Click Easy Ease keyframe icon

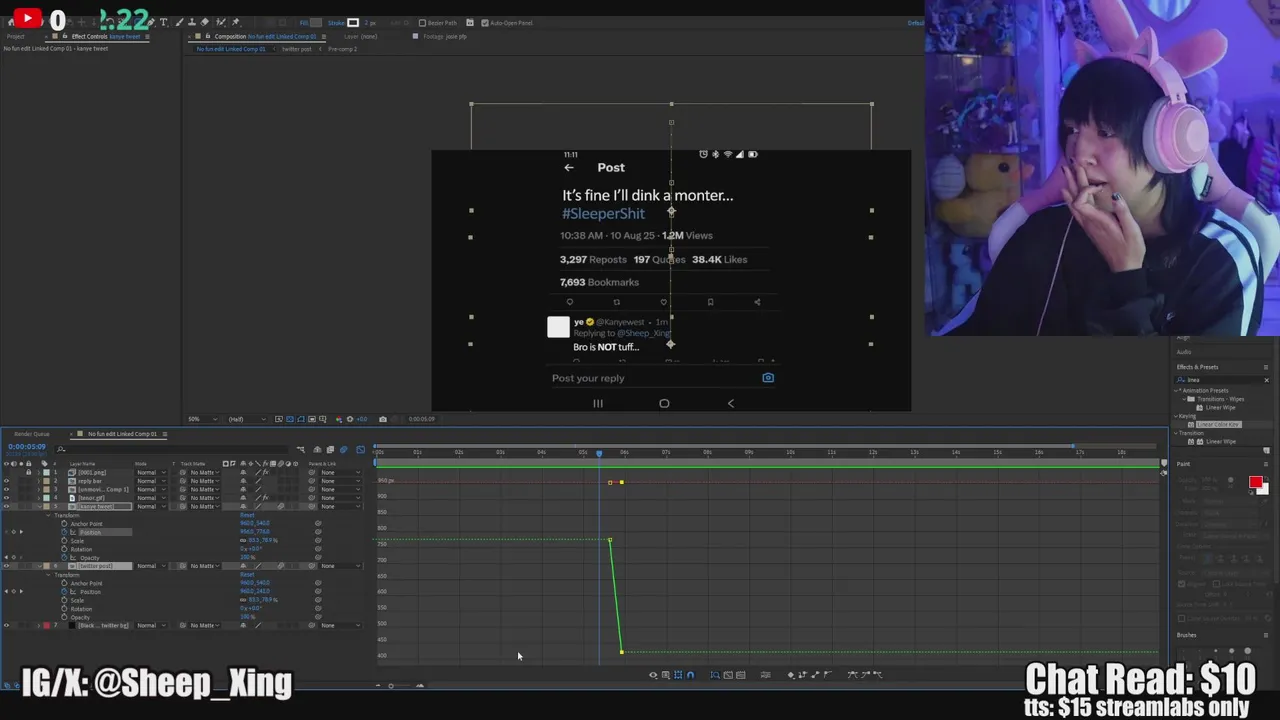pos(852,675)
